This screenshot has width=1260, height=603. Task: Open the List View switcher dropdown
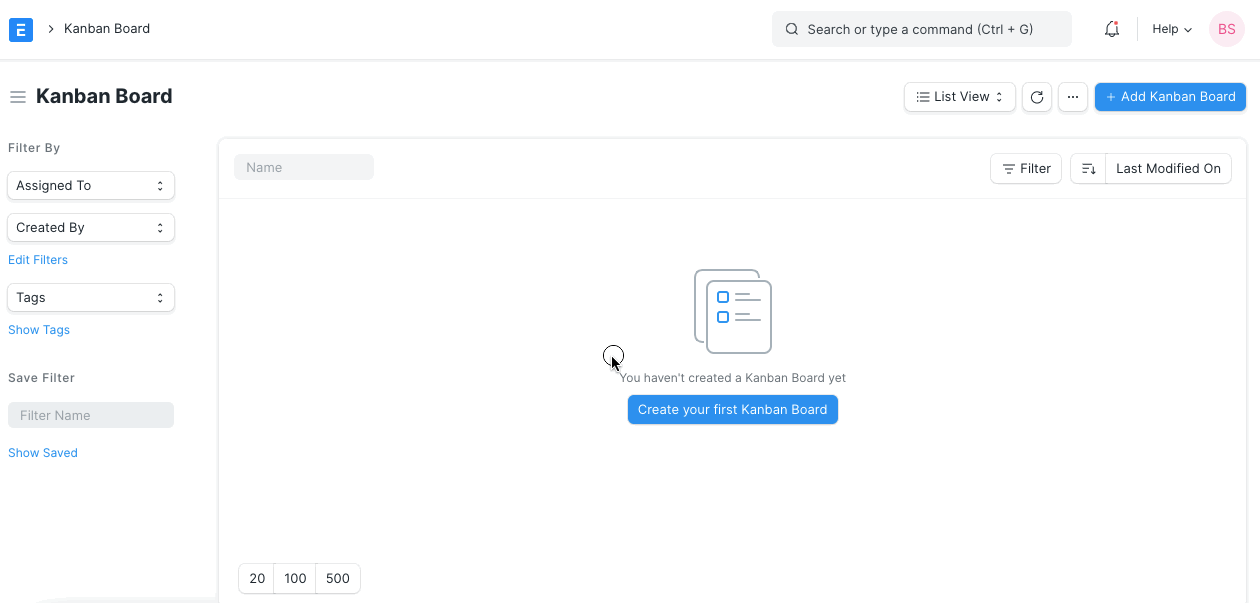click(x=958, y=96)
